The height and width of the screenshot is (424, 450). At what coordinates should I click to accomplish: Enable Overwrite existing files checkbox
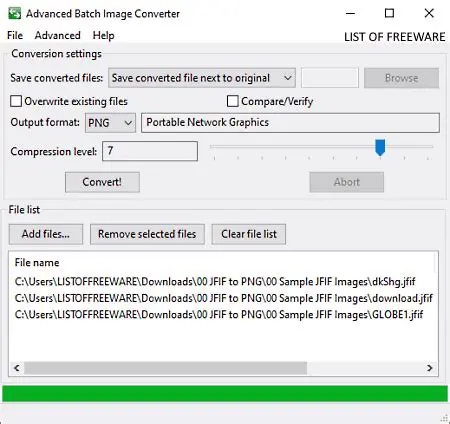[x=16, y=101]
